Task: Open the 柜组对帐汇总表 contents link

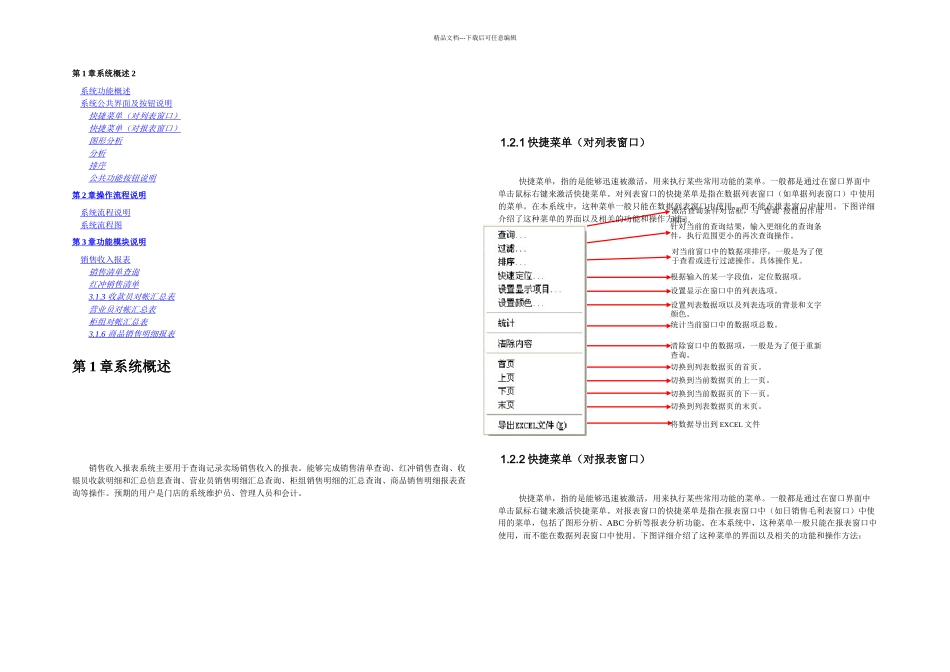Action: click(118, 322)
